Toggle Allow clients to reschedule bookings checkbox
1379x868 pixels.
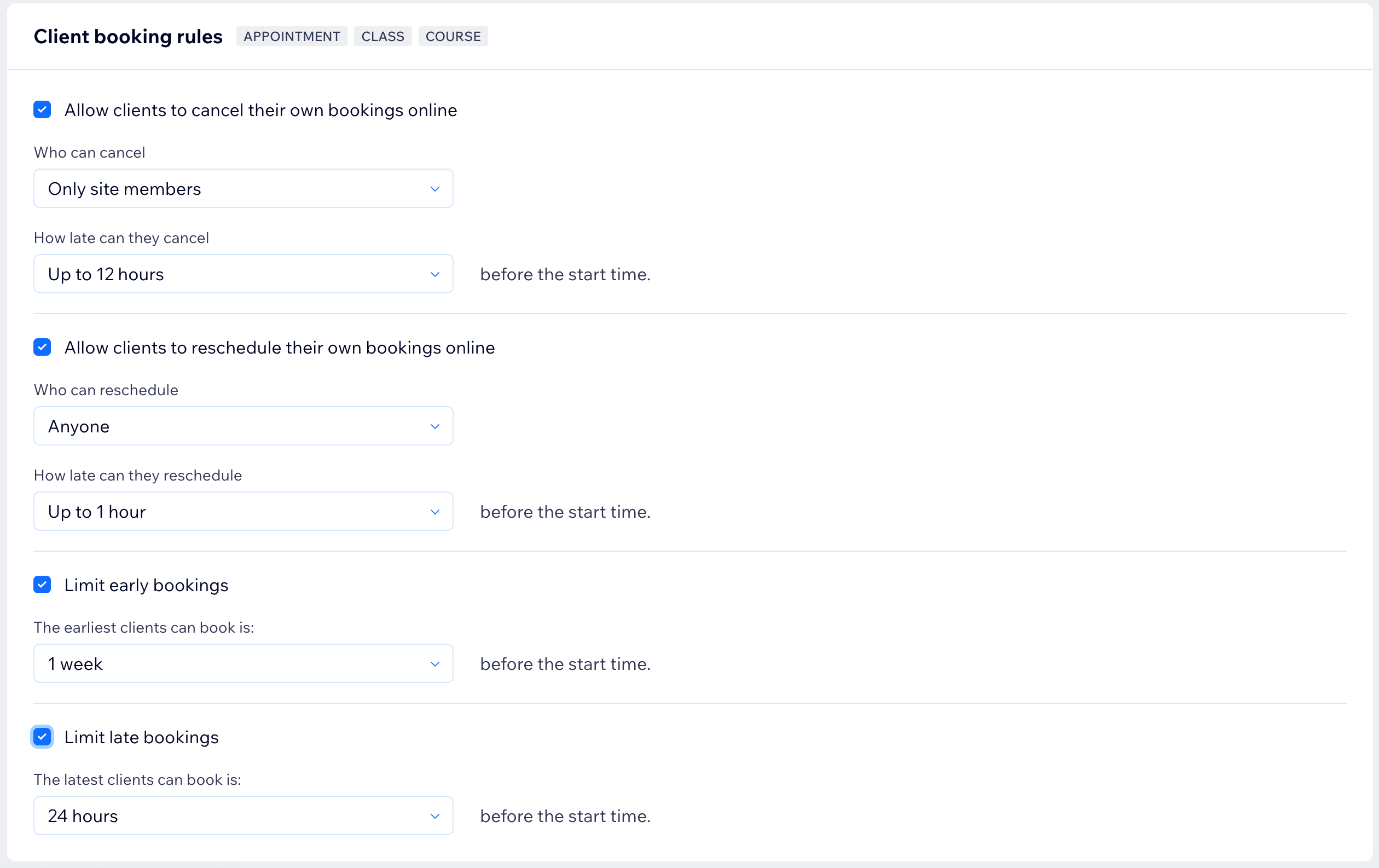(42, 347)
